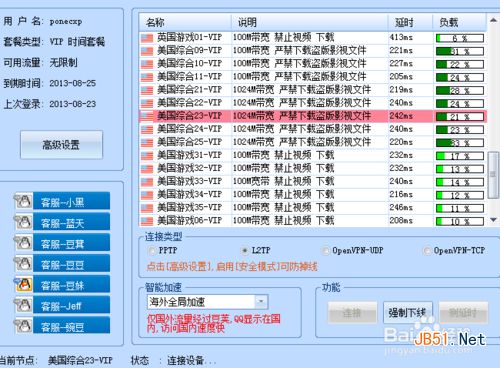This screenshot has height=368, width=500.
Task: Select server row 美国综合09-VIP
Action: 313,51
